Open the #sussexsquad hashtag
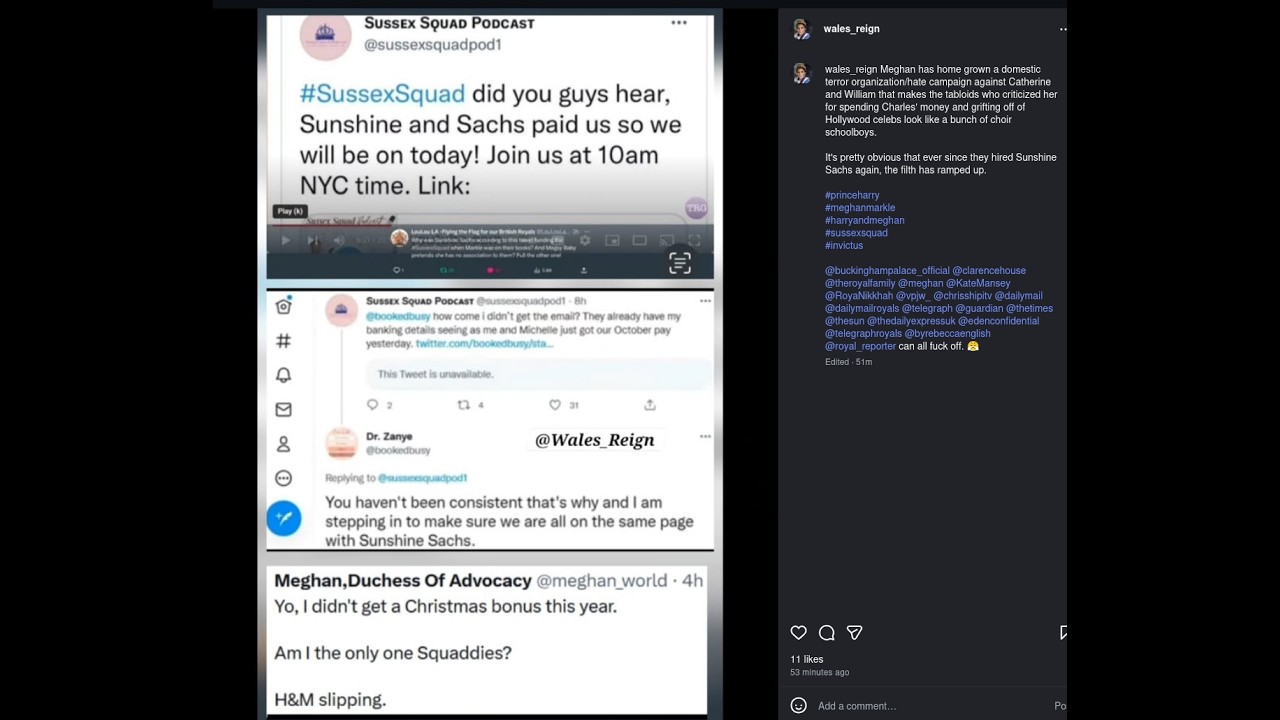The image size is (1280, 720). [856, 233]
